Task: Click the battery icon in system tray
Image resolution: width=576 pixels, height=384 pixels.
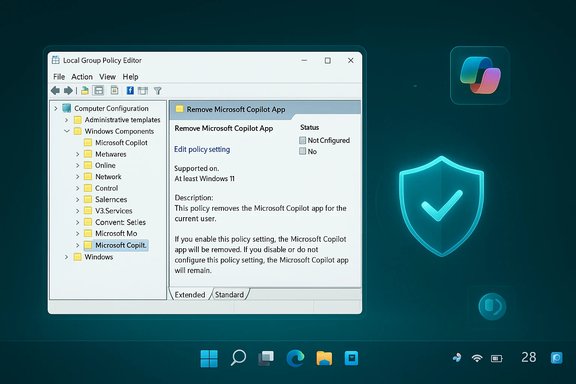Action: (497, 358)
